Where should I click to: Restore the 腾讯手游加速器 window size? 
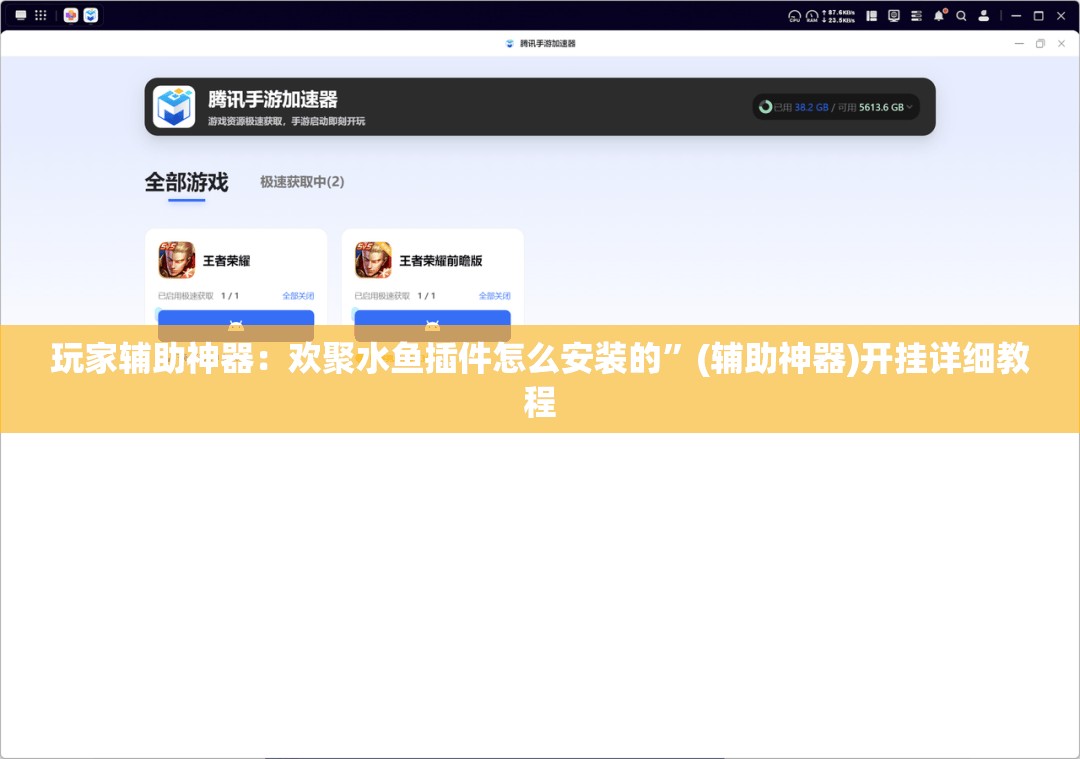(1040, 43)
